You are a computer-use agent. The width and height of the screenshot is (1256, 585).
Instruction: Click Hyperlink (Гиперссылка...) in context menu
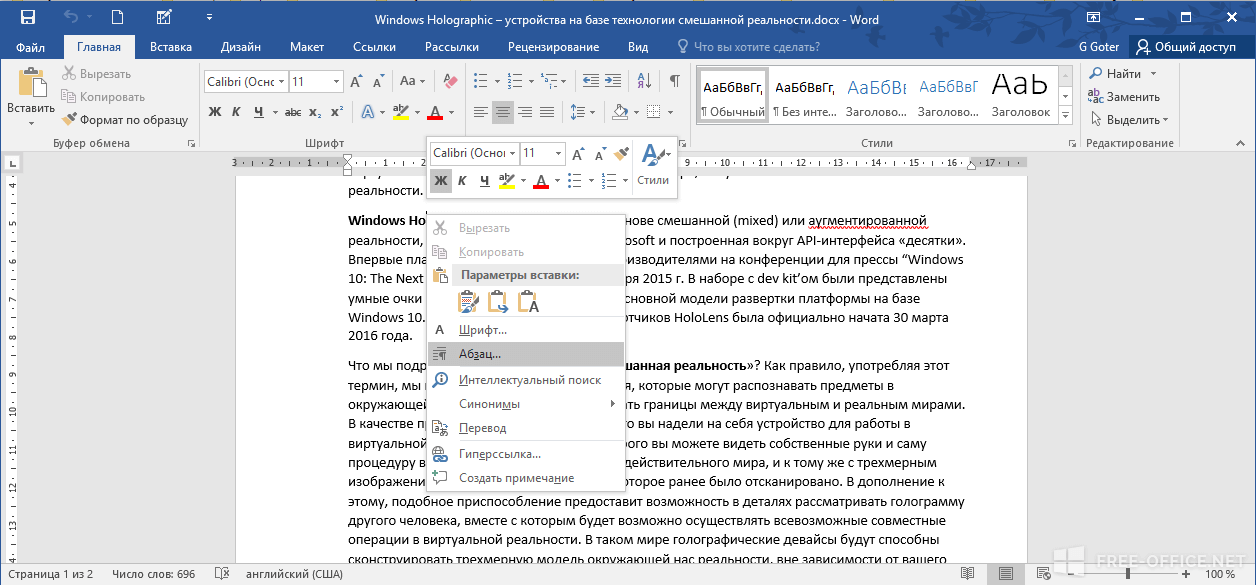click(x=526, y=454)
